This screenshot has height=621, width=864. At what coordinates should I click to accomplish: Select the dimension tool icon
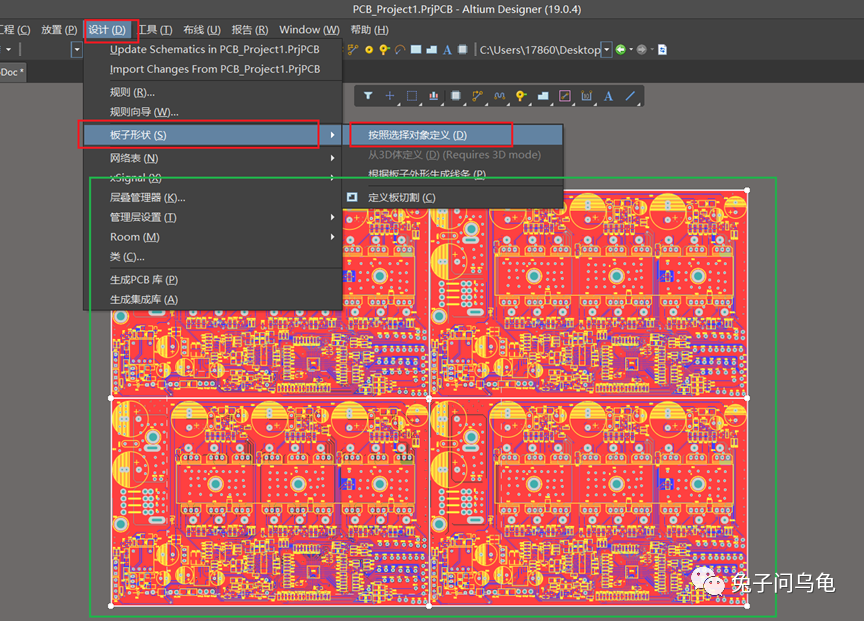[x=587, y=96]
